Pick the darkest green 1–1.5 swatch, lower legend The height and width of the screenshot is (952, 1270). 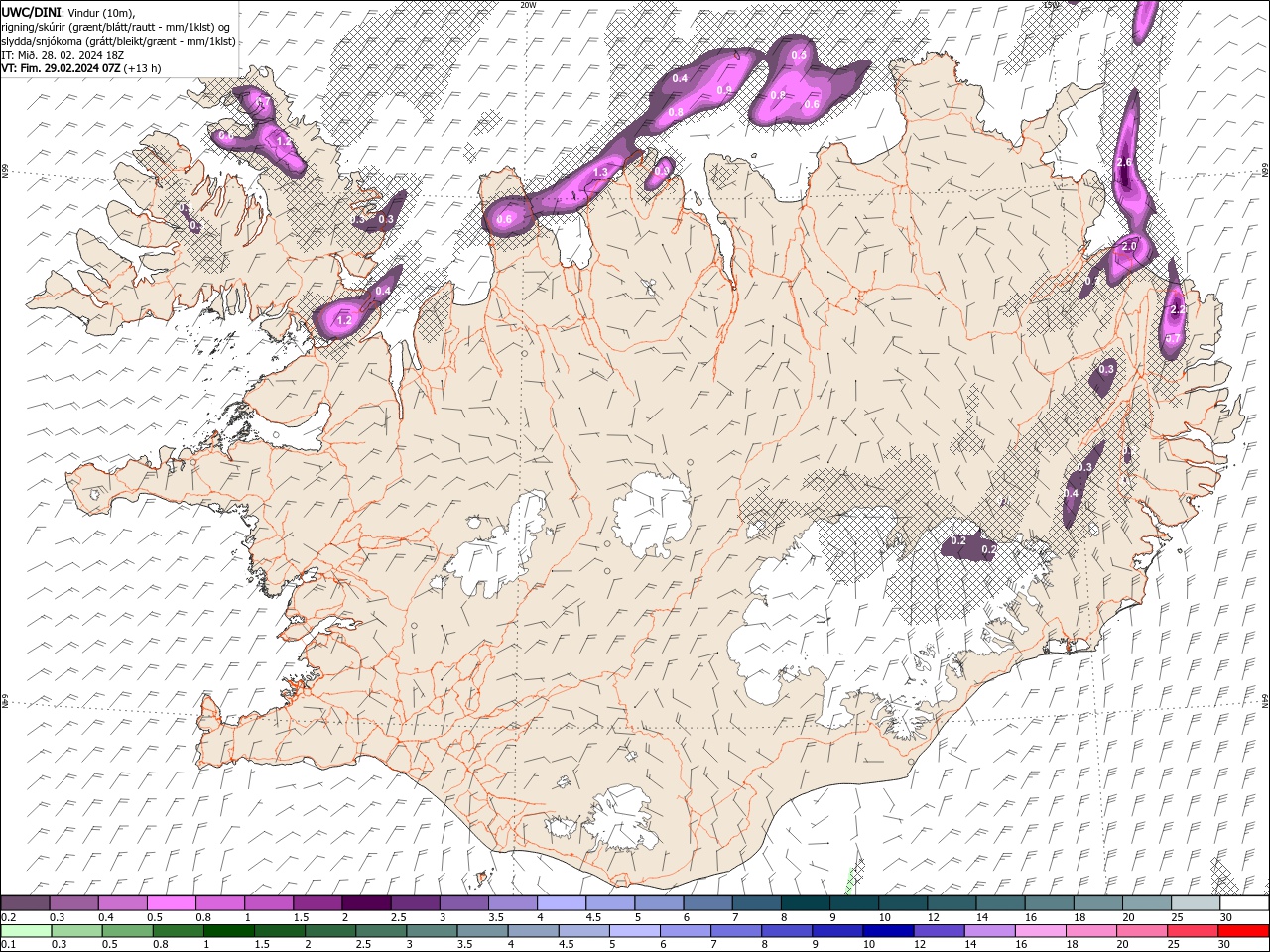coord(228,931)
